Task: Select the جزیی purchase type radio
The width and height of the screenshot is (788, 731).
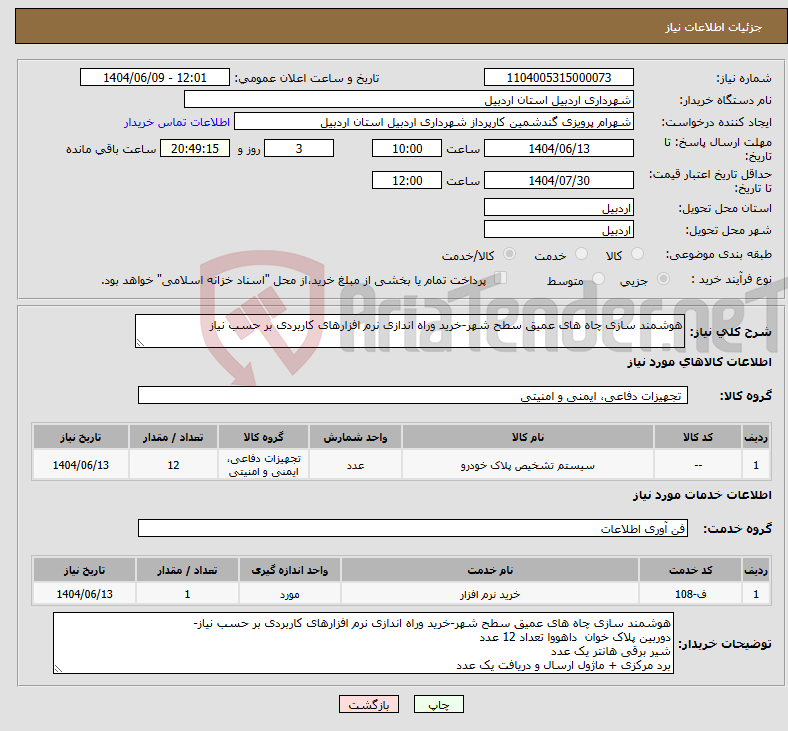Action: [x=663, y=279]
